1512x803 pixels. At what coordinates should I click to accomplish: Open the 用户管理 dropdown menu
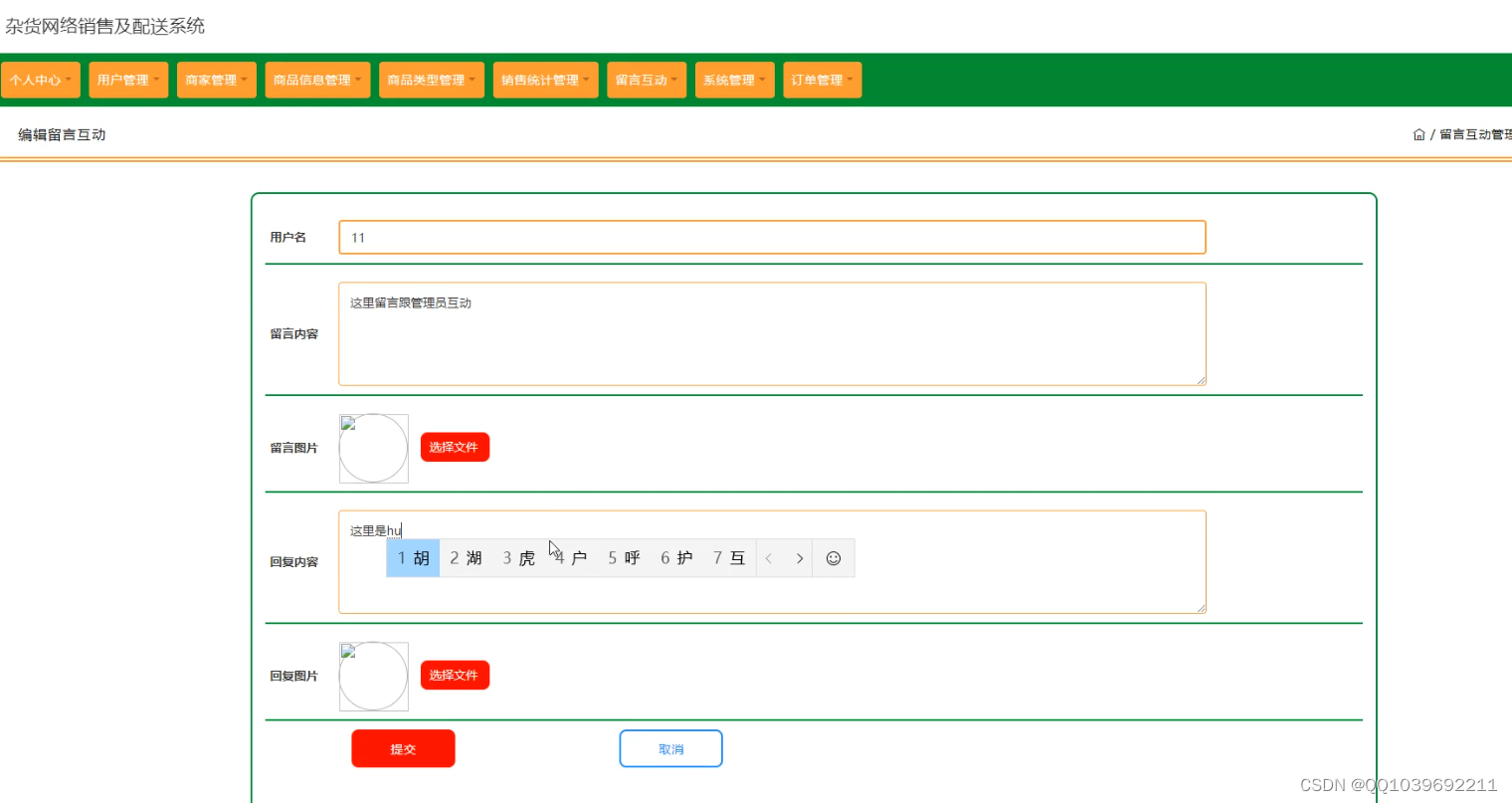tap(128, 80)
